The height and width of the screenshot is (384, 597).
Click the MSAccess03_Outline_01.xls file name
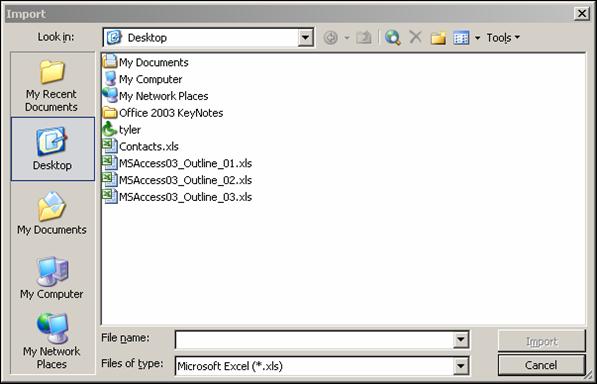click(x=185, y=163)
